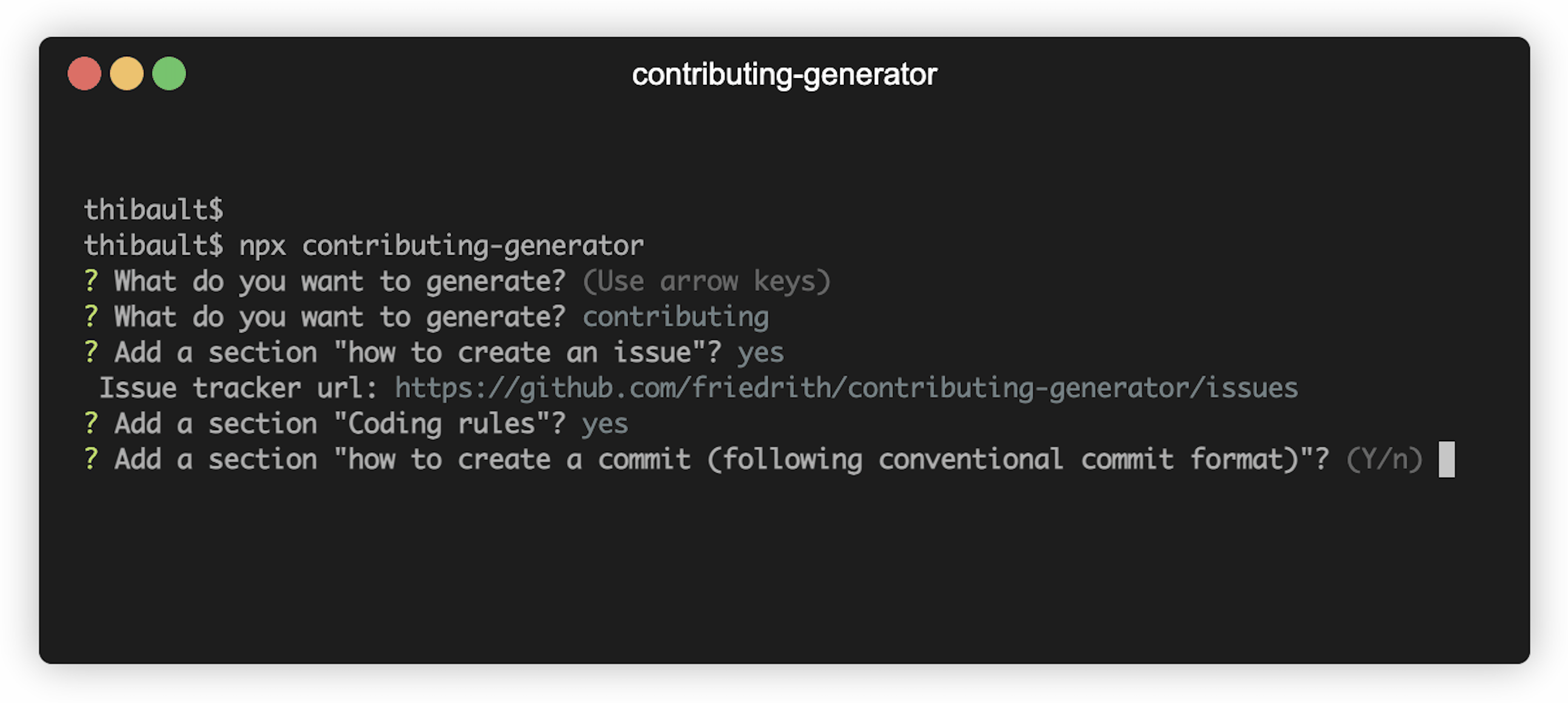The height and width of the screenshot is (703, 1568).
Task: Click the red traffic light button
Action: click(x=85, y=73)
